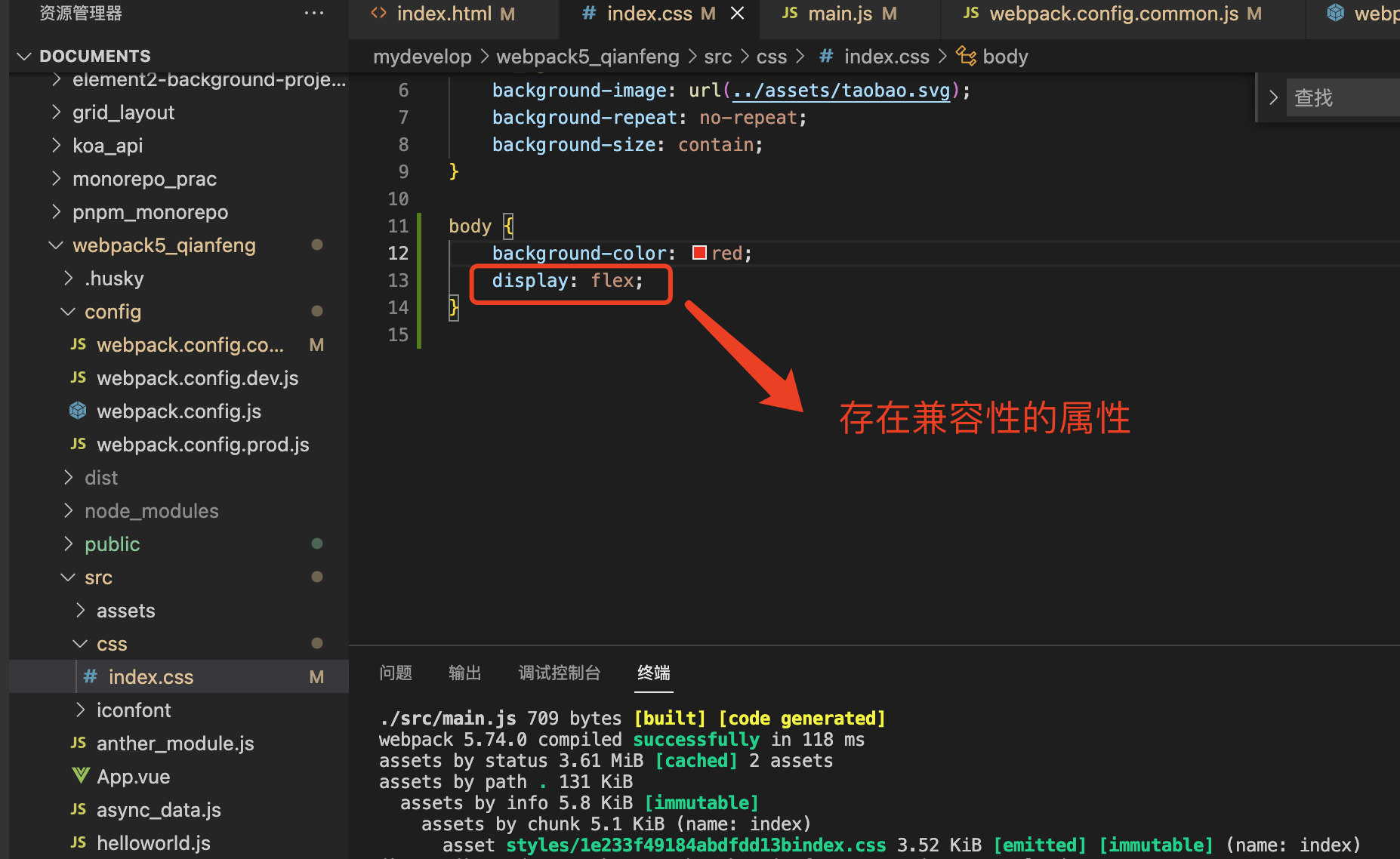Expand the monorepo_prac folder
This screenshot has height=859, width=1400.
click(145, 179)
